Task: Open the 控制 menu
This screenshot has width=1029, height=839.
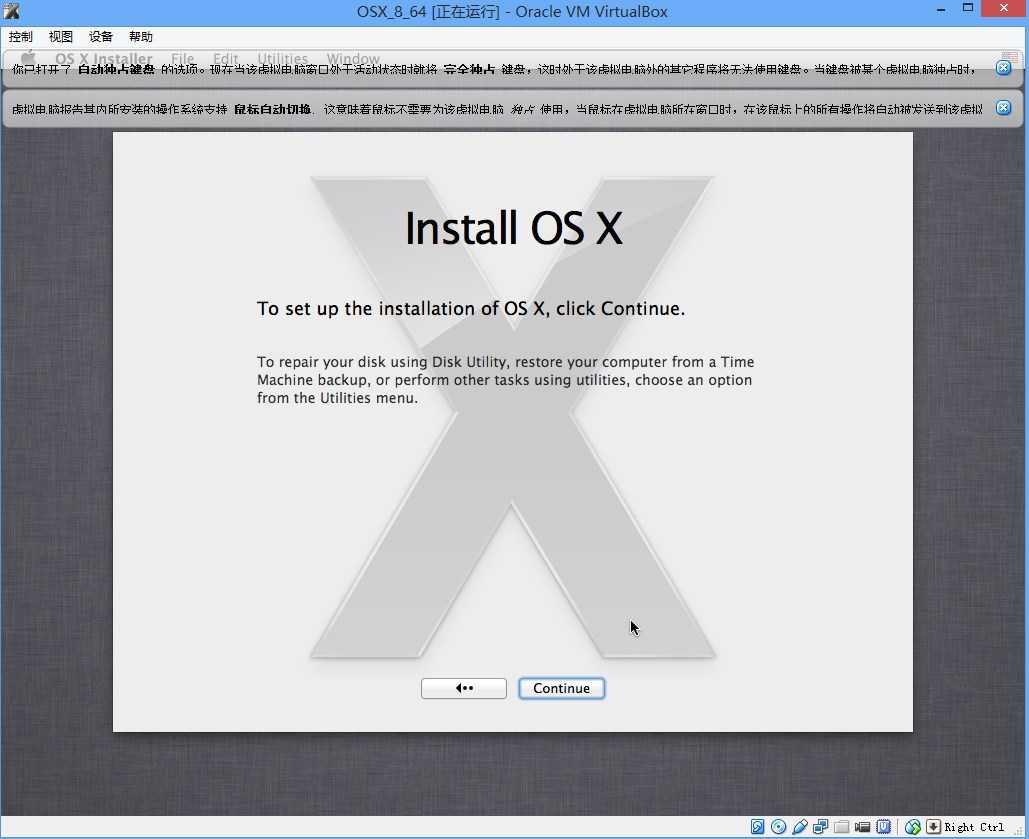Action: click(x=20, y=37)
